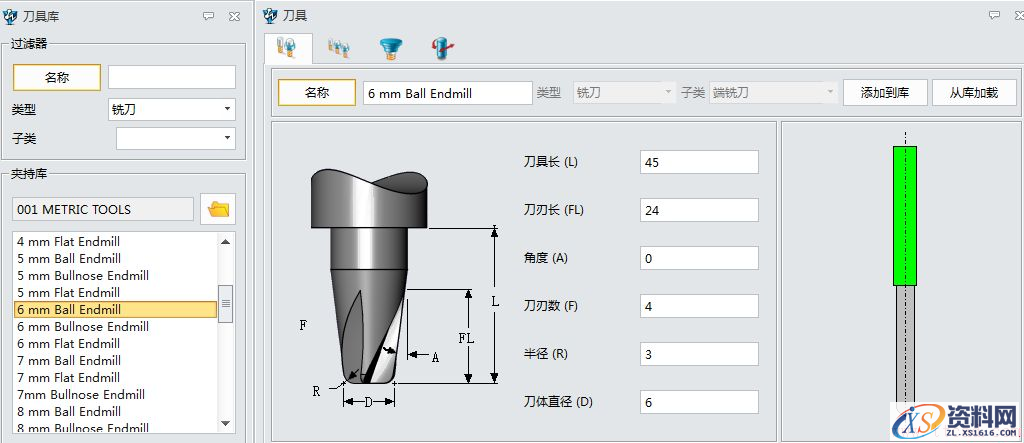The height and width of the screenshot is (443, 1024).
Task: Click the 刀具 panel title icon
Action: coord(271,15)
